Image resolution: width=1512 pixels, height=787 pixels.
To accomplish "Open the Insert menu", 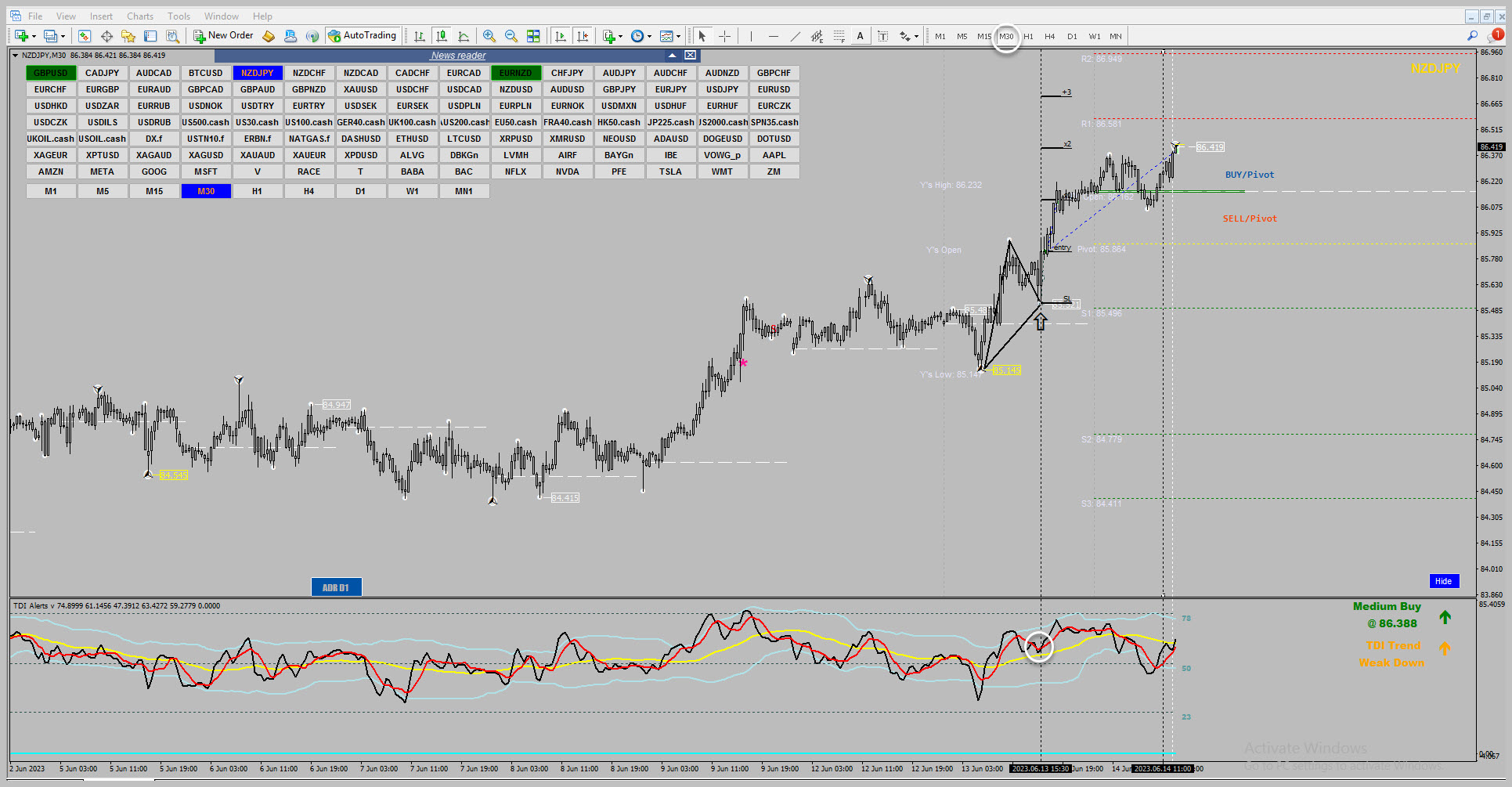I will click(x=101, y=16).
